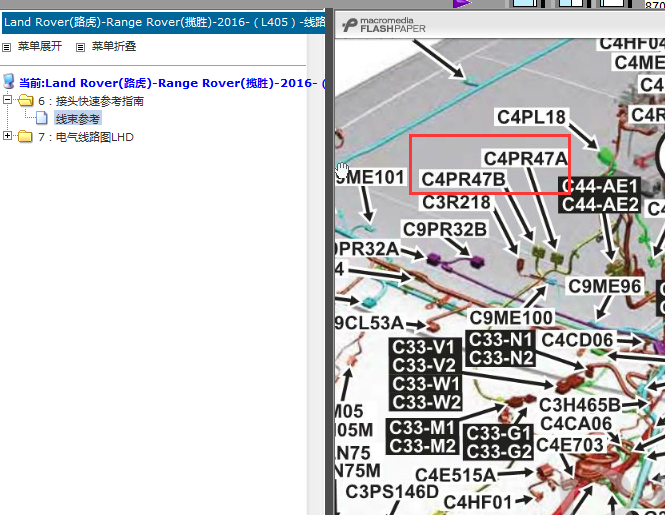Click the C33-M2 label
This screenshot has height=515, width=665.
click(422, 446)
